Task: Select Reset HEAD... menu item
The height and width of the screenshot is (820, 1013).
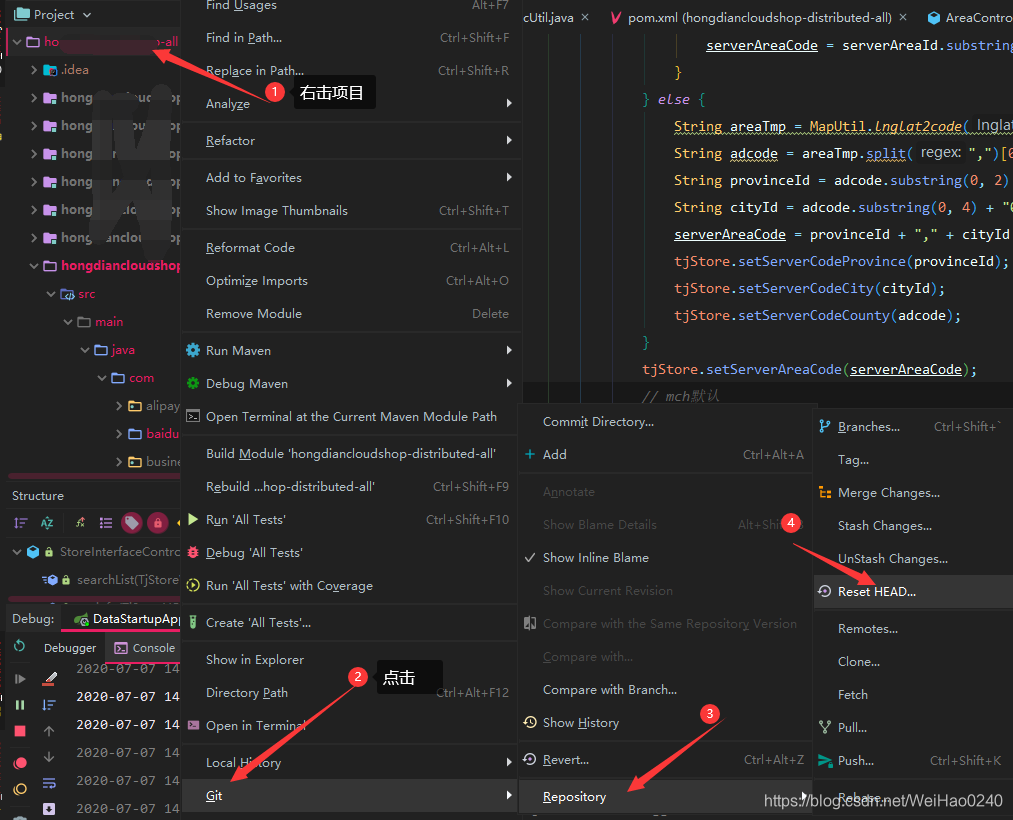Action: tap(914, 591)
